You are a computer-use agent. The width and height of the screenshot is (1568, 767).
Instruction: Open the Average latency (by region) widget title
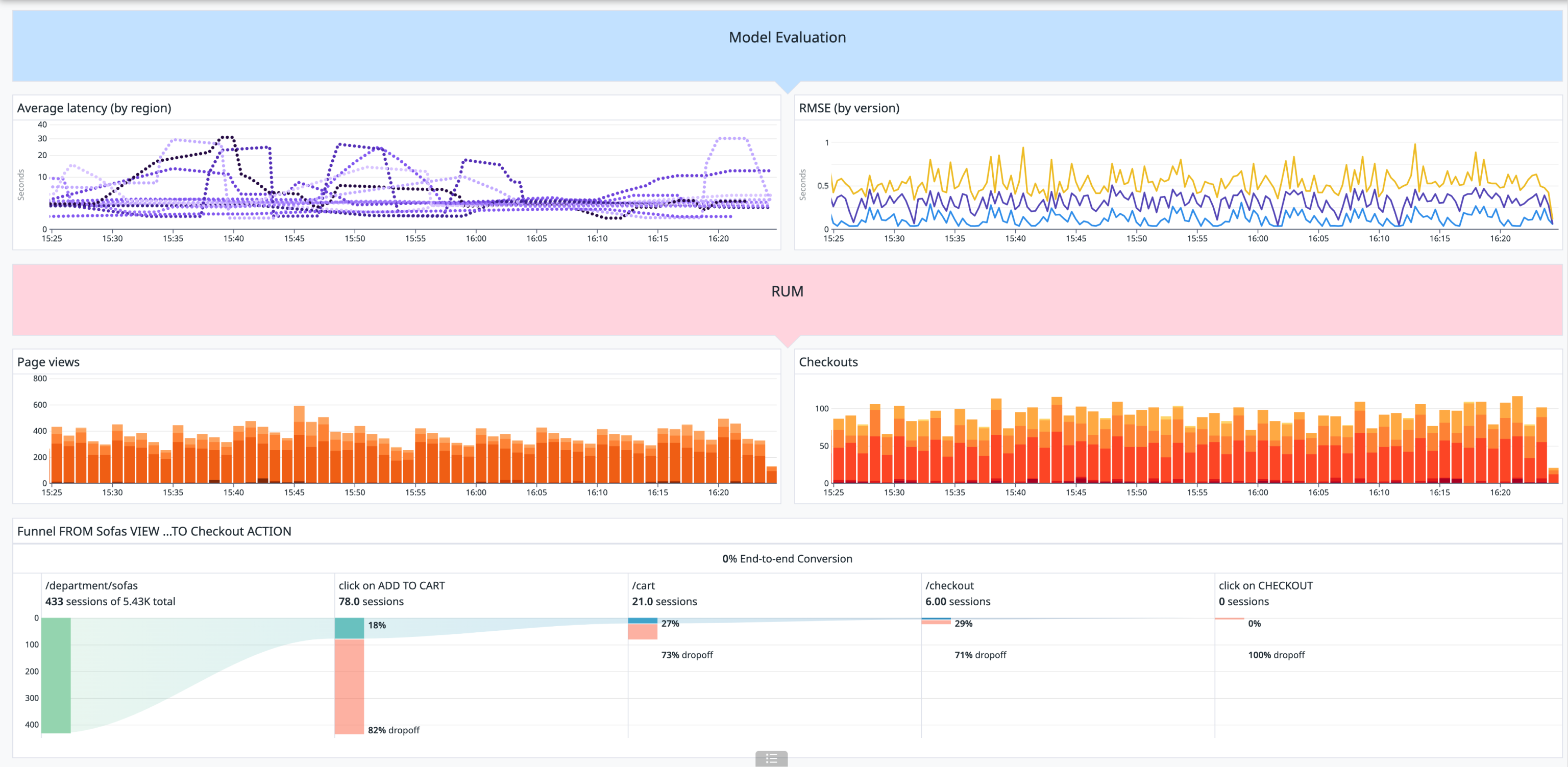(x=94, y=108)
